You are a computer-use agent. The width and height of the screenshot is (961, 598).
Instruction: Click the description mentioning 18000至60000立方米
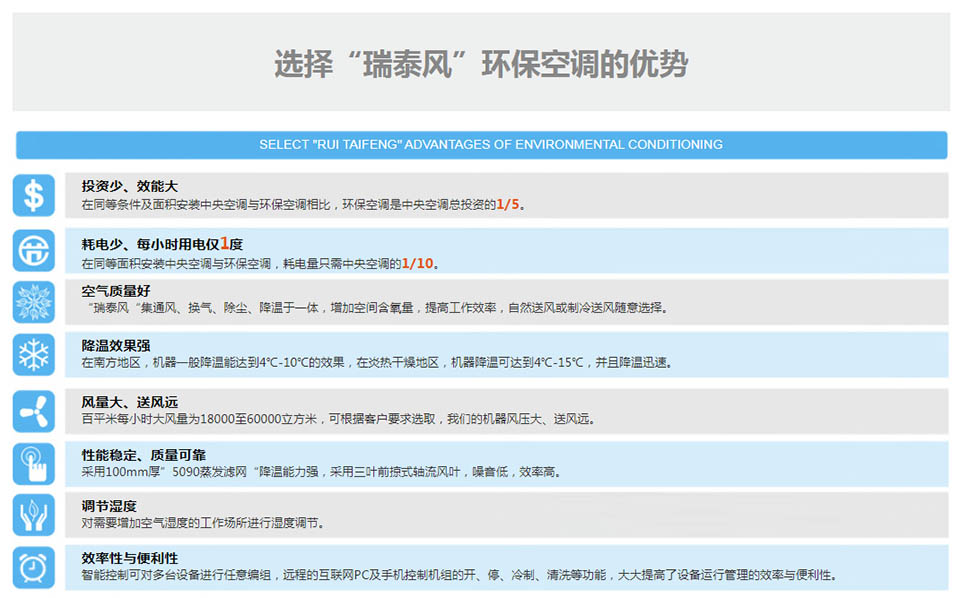(x=338, y=419)
